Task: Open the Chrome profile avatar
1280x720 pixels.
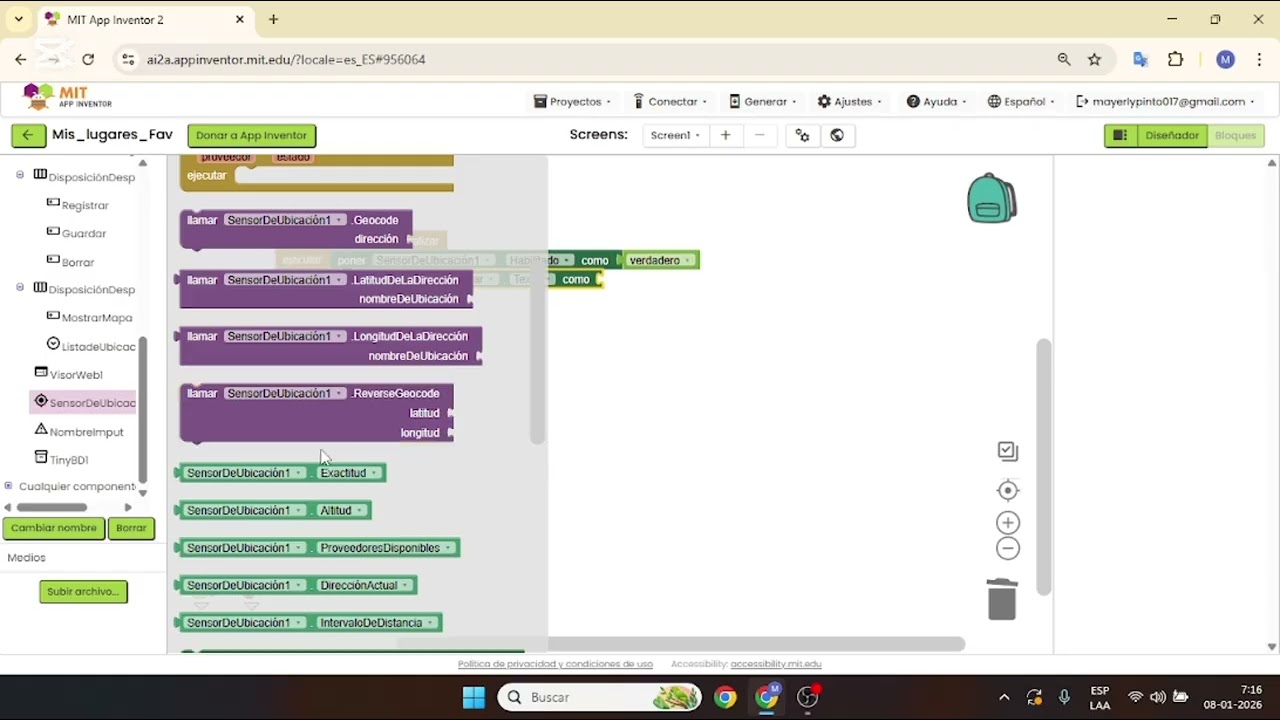Action: point(1225,59)
